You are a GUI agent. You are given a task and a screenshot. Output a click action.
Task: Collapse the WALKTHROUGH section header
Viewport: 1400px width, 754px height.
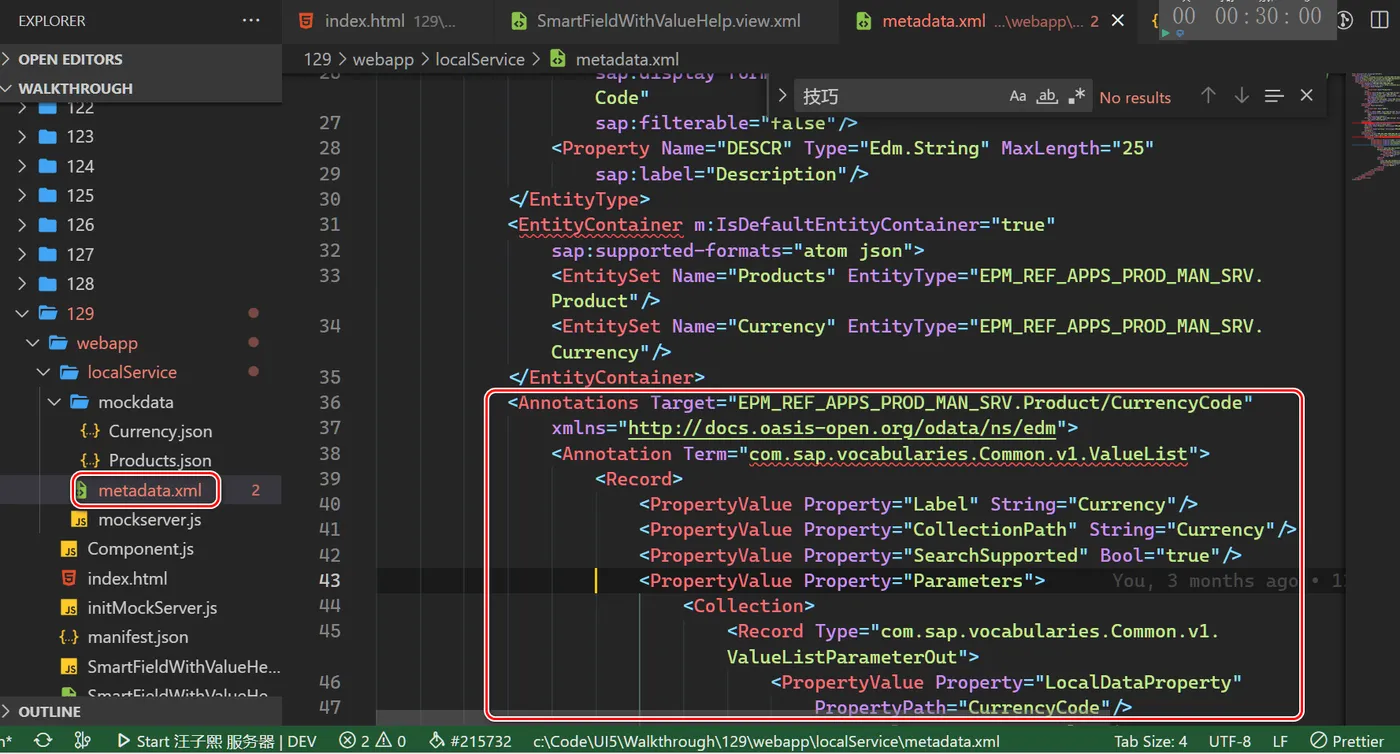point(141,88)
